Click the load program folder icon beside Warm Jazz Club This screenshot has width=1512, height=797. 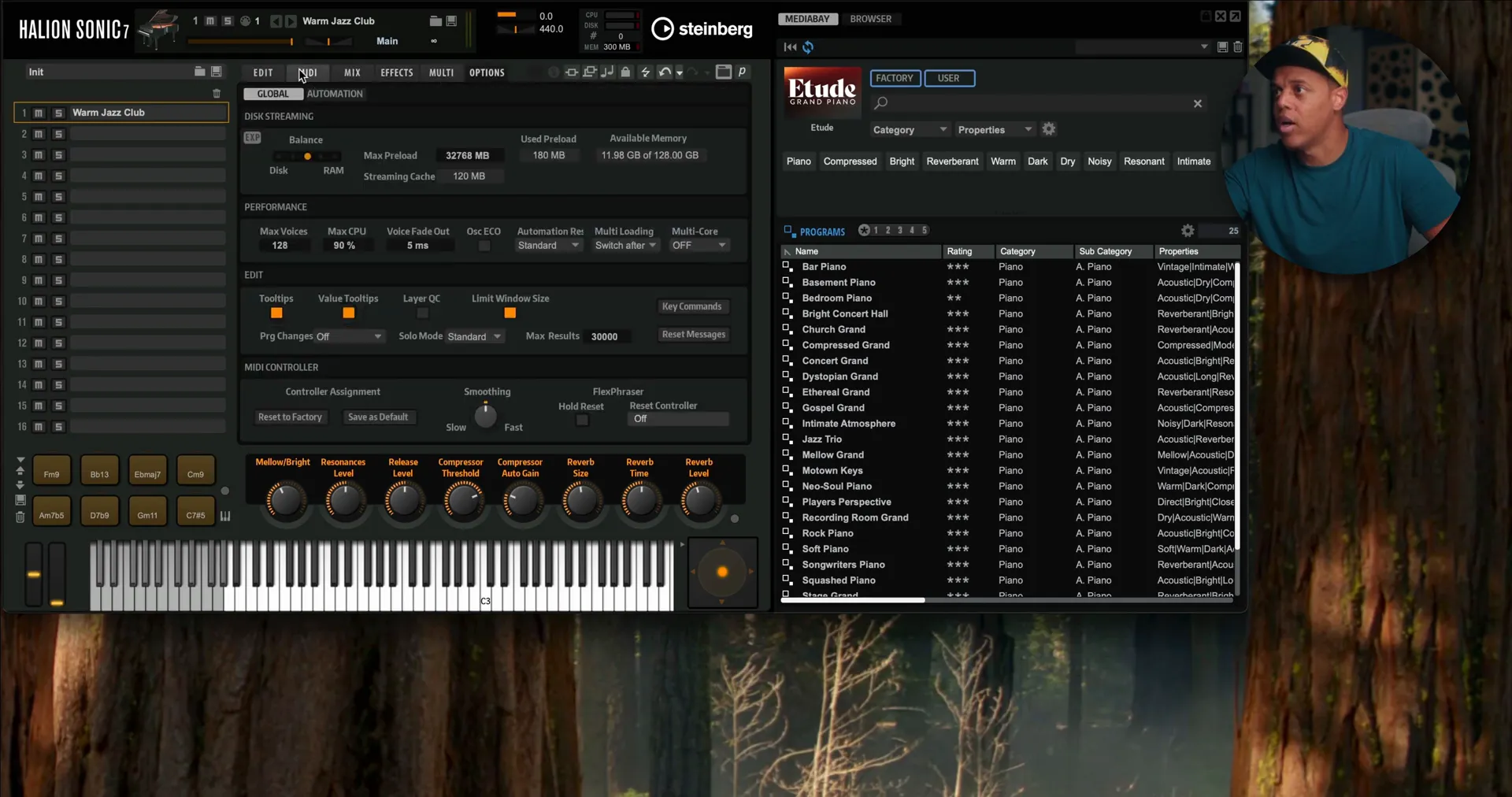[x=435, y=21]
